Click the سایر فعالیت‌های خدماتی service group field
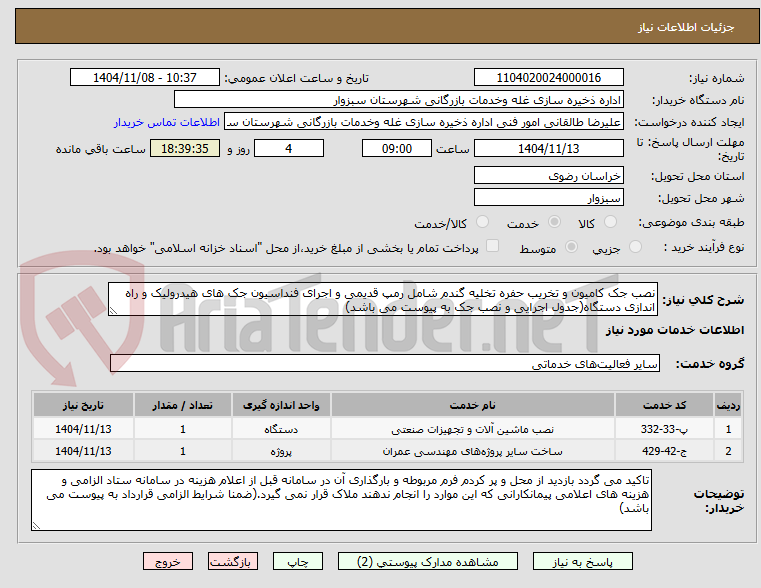This screenshot has height=588, width=761. pos(385,363)
